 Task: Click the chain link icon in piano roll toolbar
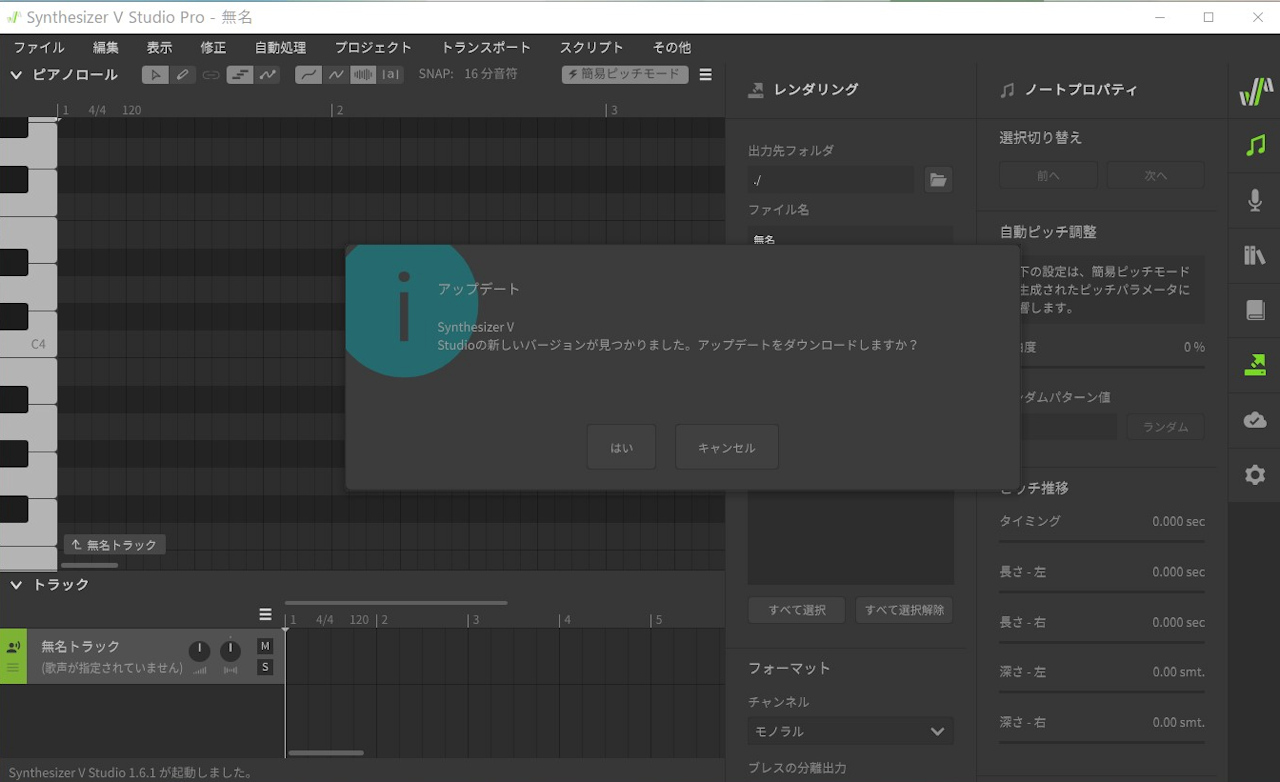pyautogui.click(x=211, y=74)
